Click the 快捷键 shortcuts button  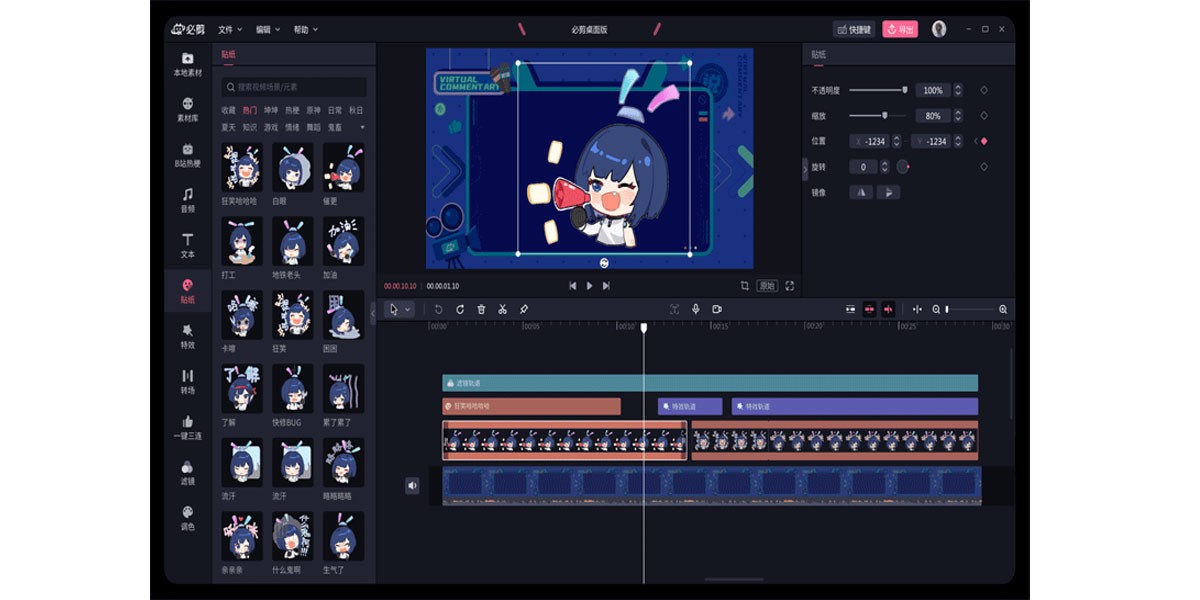coord(855,29)
